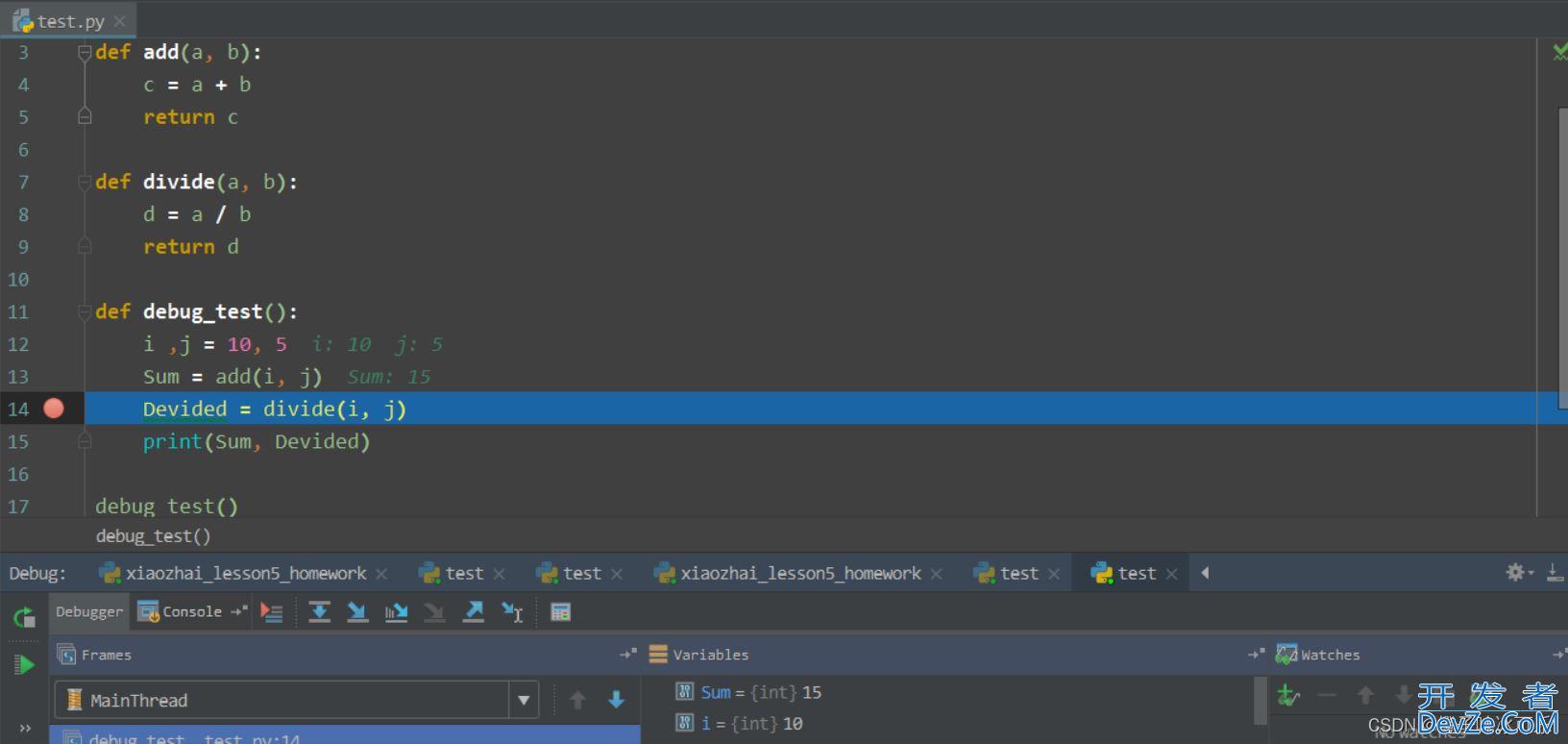This screenshot has width=1568, height=744.
Task: Select the previous frame with the up arrow
Action: coord(577,700)
